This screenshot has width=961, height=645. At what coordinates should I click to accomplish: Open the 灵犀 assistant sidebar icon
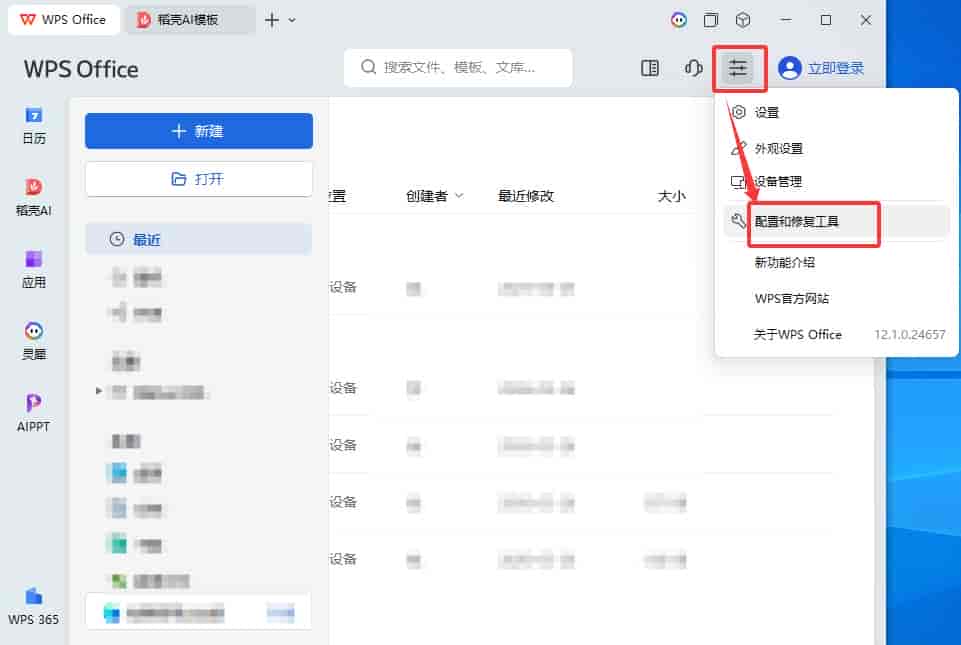point(34,341)
